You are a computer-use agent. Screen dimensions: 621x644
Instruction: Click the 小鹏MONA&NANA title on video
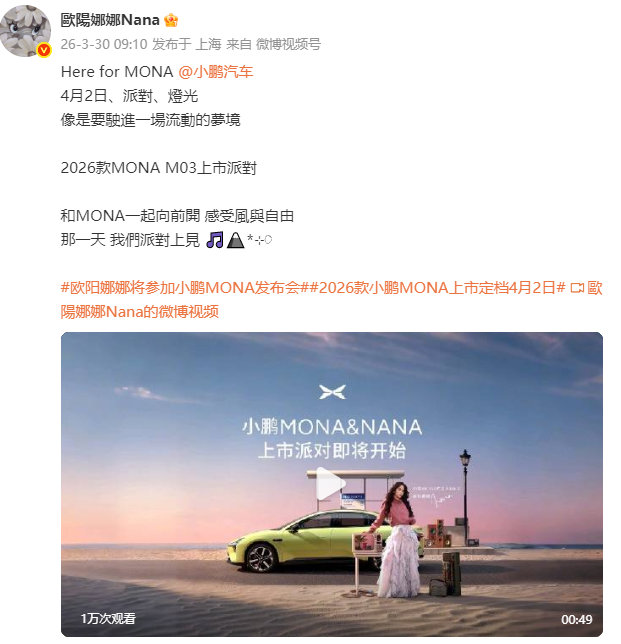[332, 427]
